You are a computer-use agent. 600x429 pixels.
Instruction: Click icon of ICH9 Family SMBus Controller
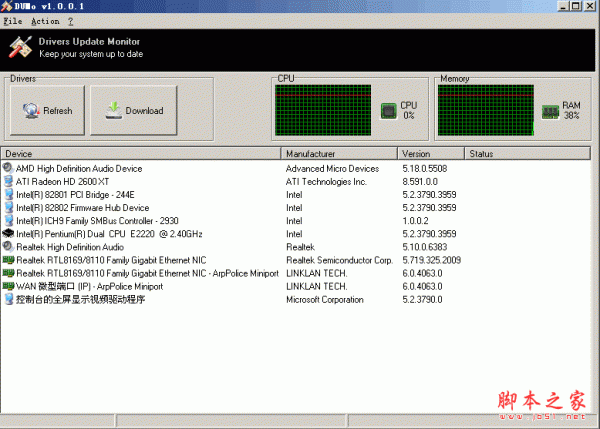(8, 220)
